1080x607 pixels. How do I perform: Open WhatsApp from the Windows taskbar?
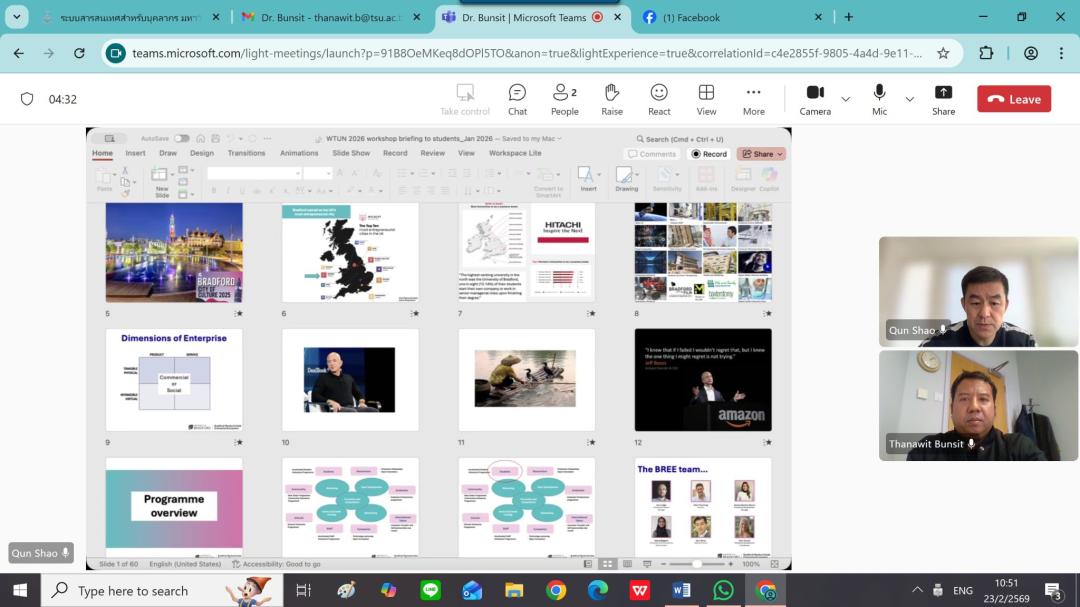click(723, 590)
